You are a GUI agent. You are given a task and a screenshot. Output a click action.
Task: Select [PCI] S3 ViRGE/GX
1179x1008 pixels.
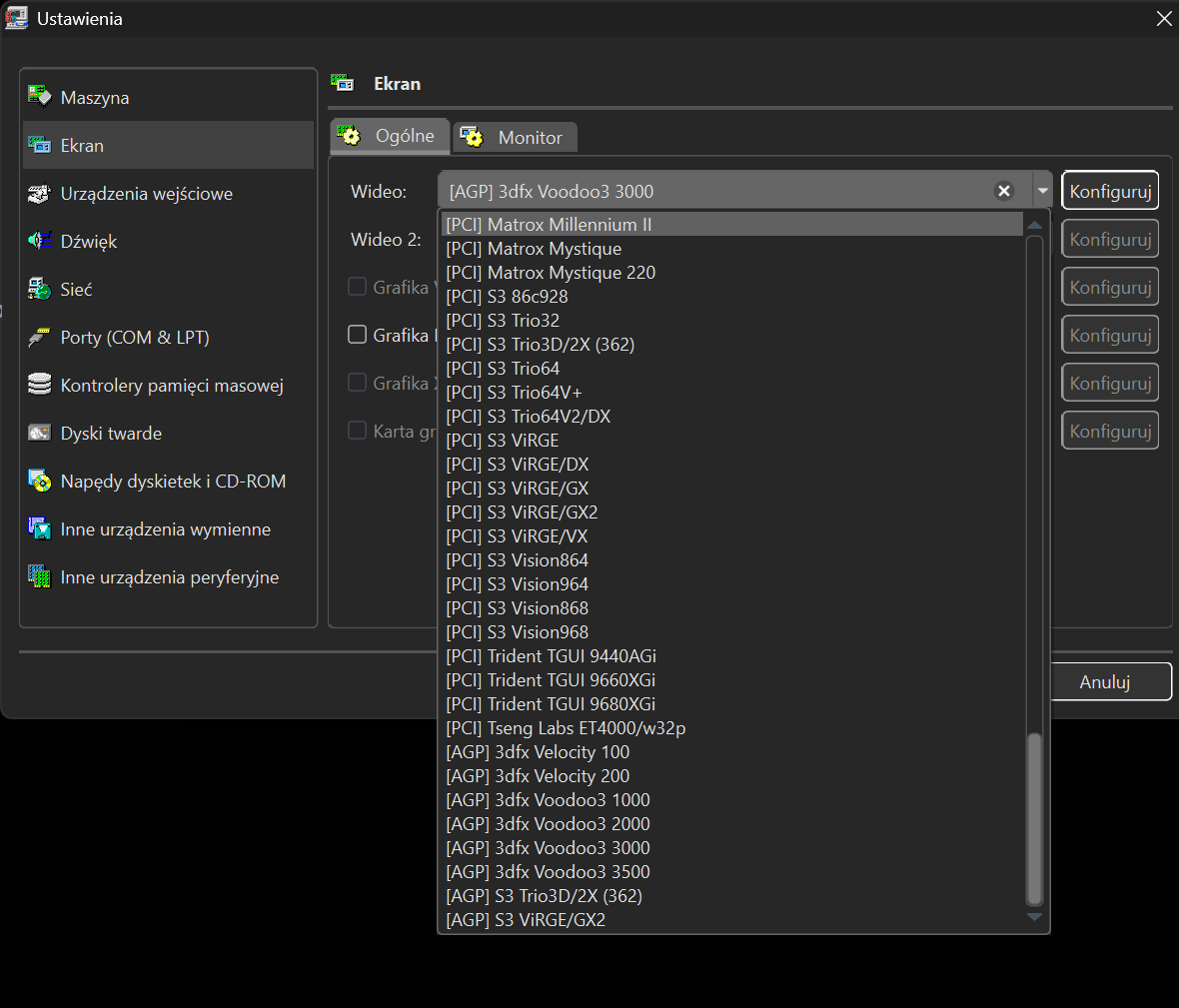(x=731, y=488)
